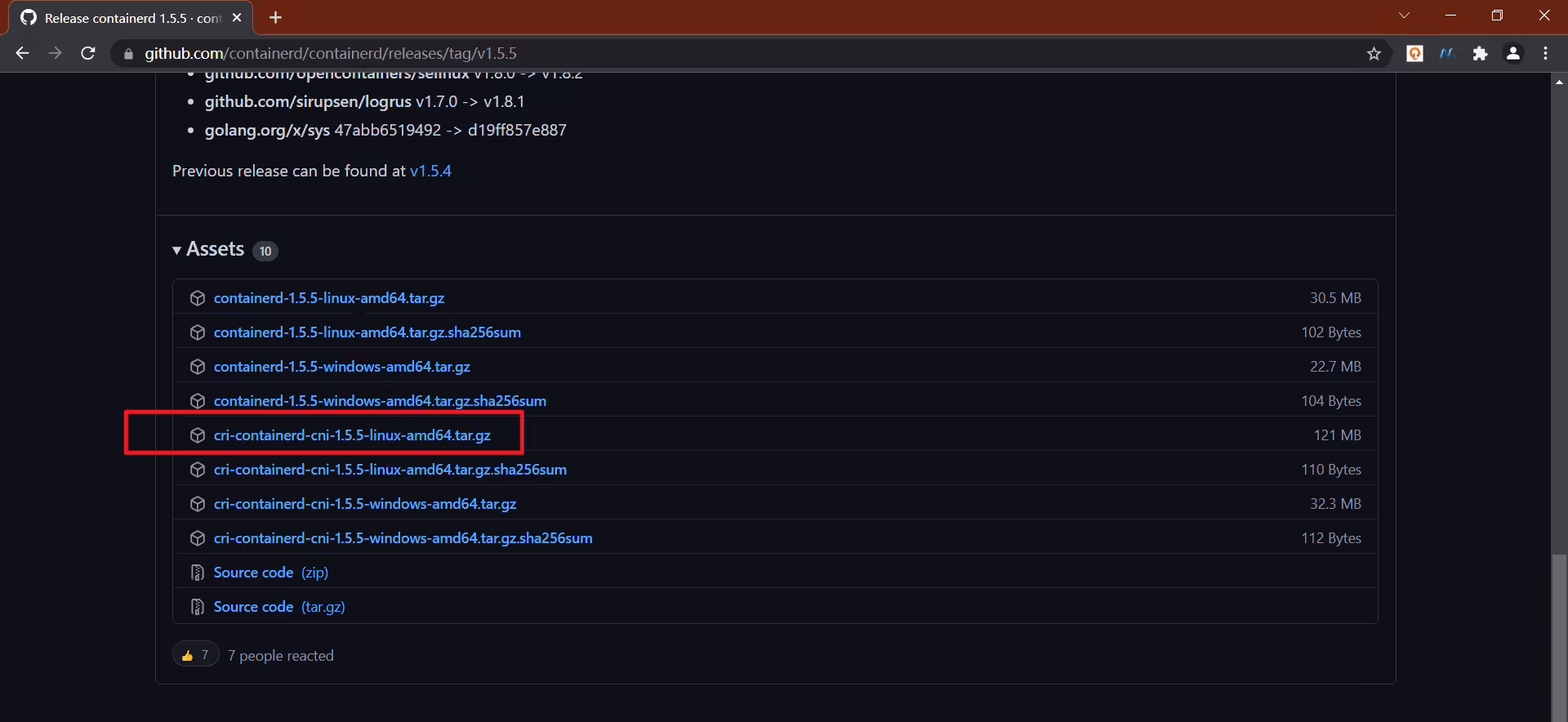Viewport: 1568px width, 722px height.
Task: Open a new browser tab
Action: pos(276,17)
